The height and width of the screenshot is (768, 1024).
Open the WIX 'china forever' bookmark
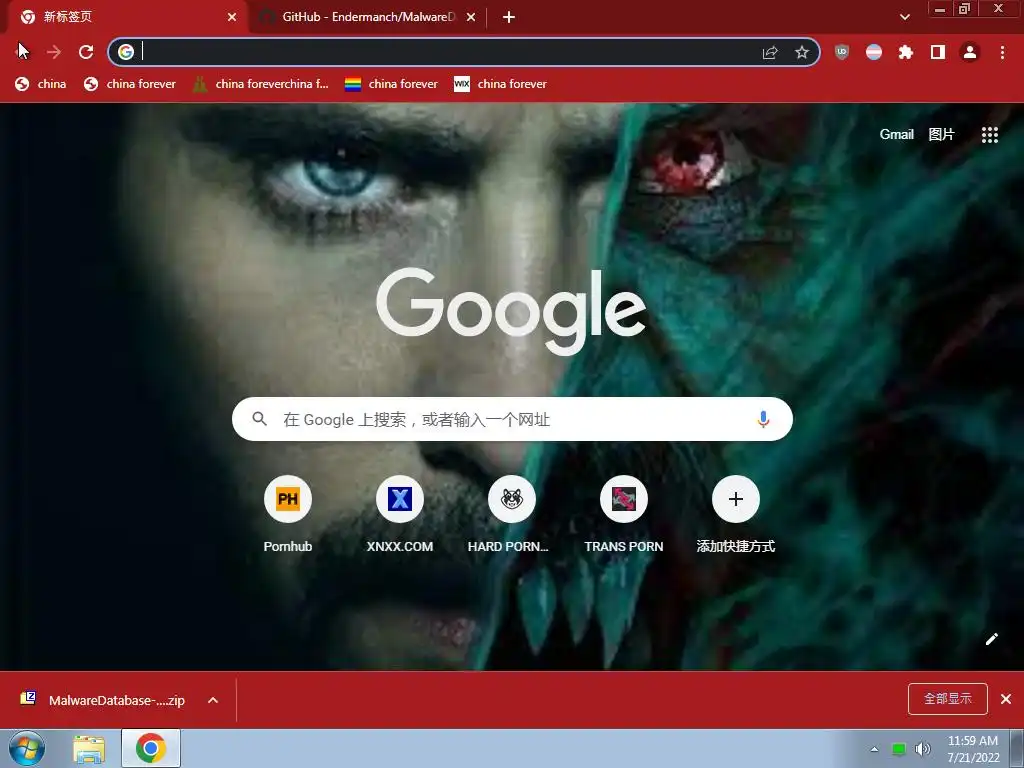500,84
